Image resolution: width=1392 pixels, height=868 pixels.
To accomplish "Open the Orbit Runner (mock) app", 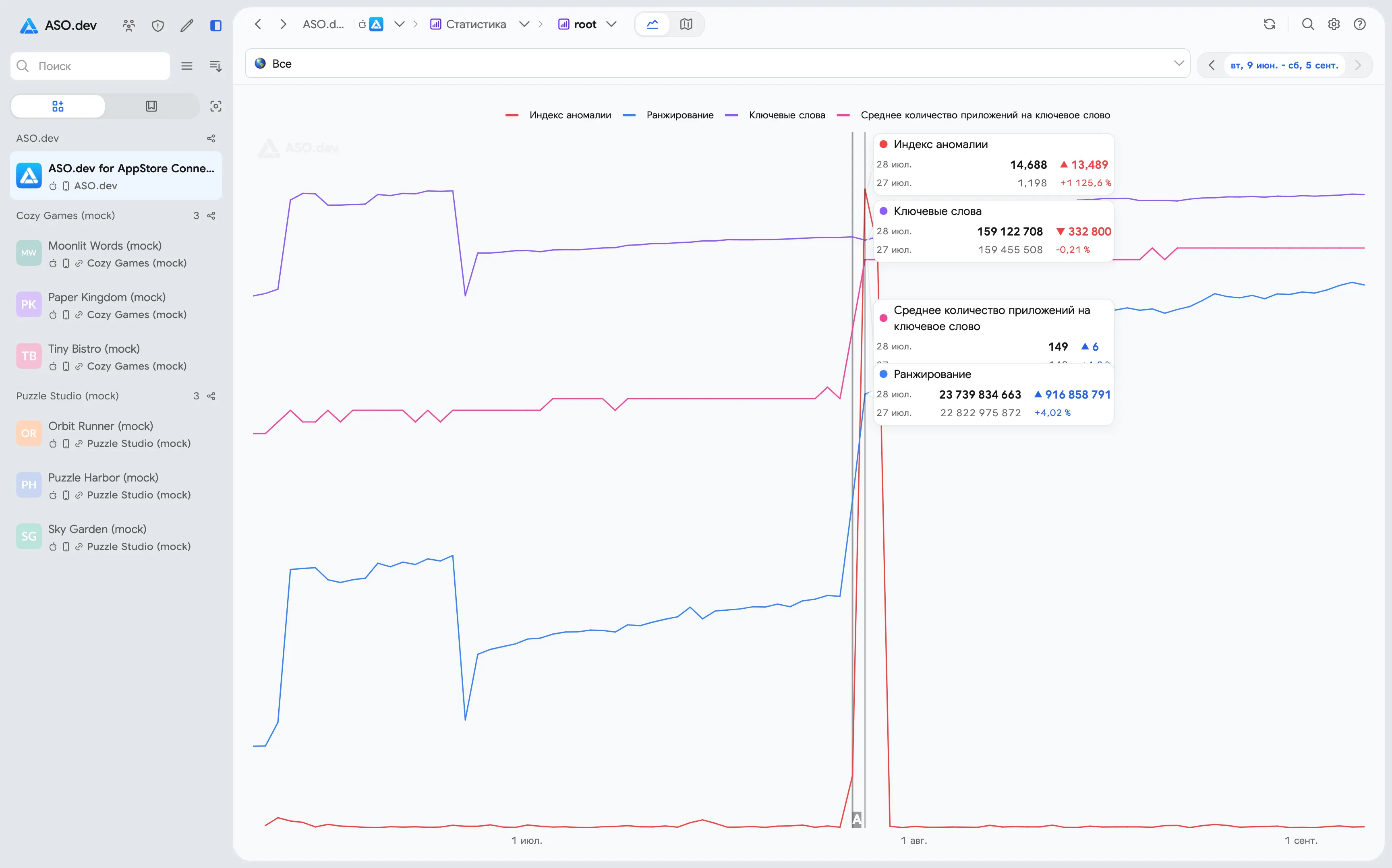I will pyautogui.click(x=116, y=434).
